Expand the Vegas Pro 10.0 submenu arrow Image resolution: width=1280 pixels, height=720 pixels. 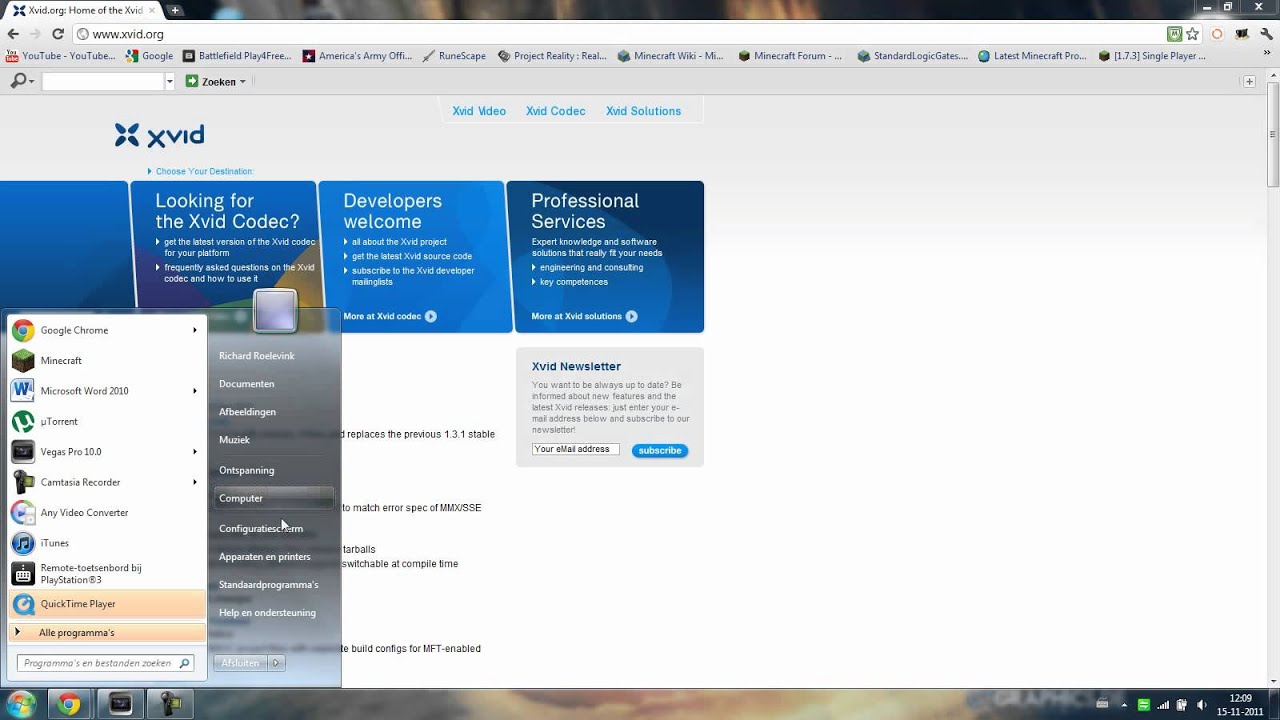[x=195, y=452]
